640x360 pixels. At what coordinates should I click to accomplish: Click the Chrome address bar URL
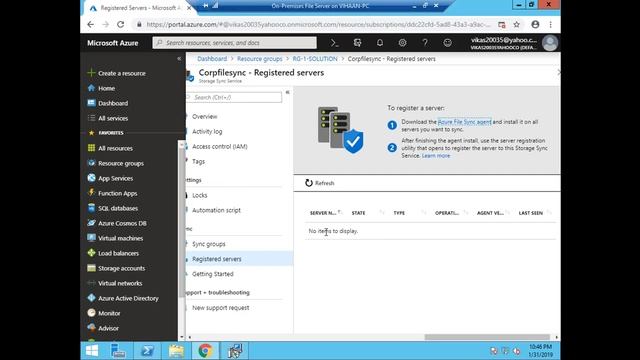click(x=318, y=24)
